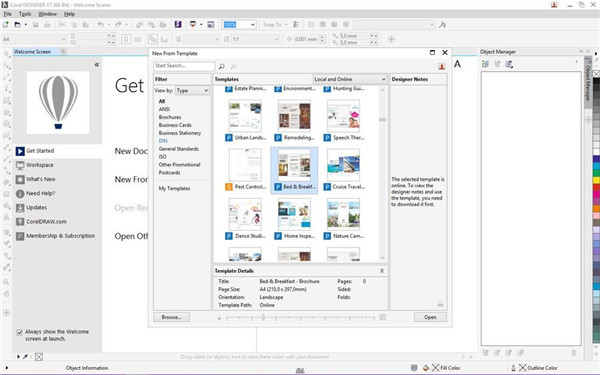Click the thumbnail size slider handle

pos(263,317)
